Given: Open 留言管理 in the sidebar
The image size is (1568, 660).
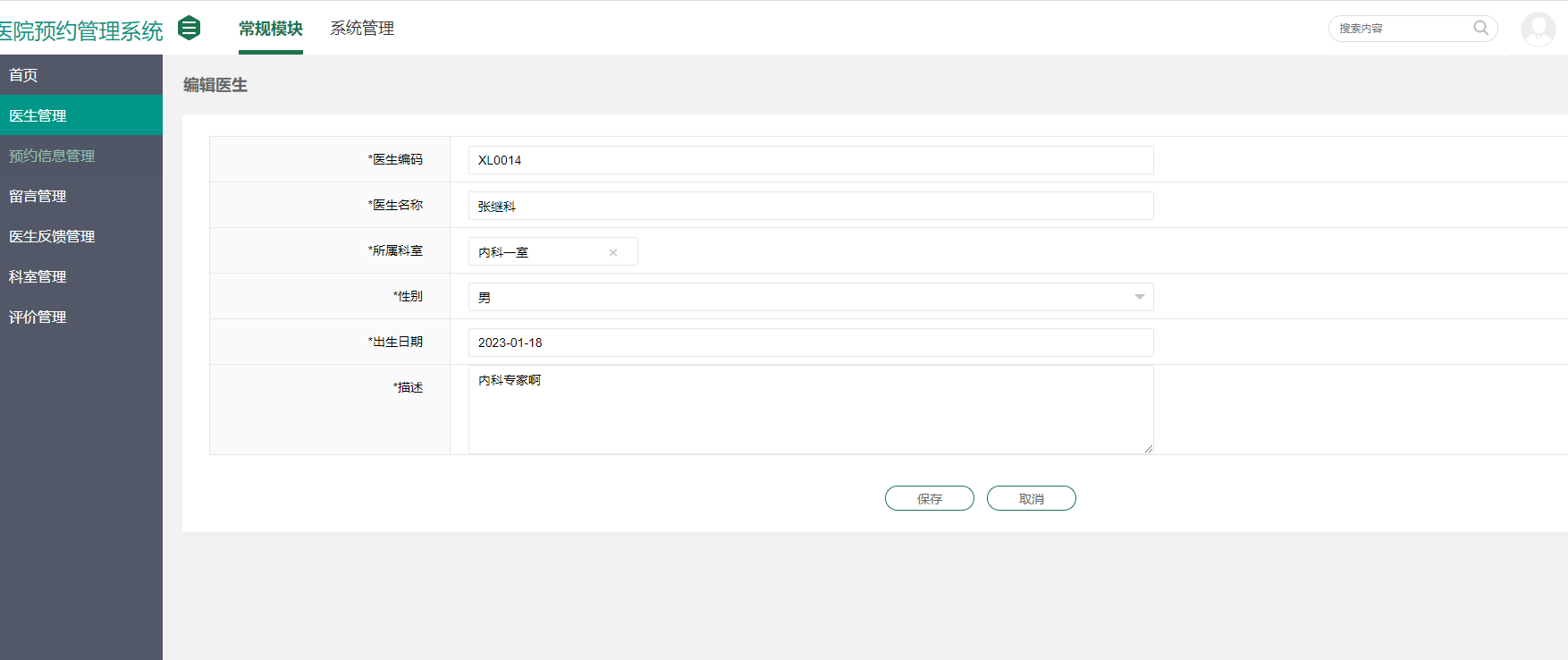Looking at the screenshot, I should point(81,196).
